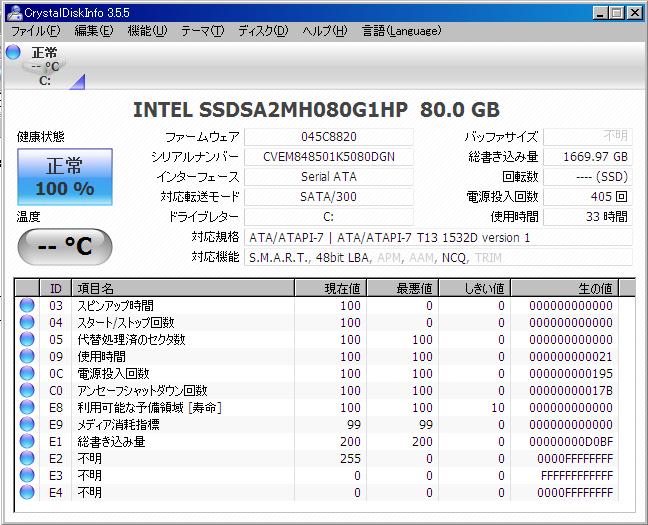Image resolution: width=648 pixels, height=525 pixels.
Task: Click the status orb for row 05 代替処理済のセクタ数
Action: 27,339
